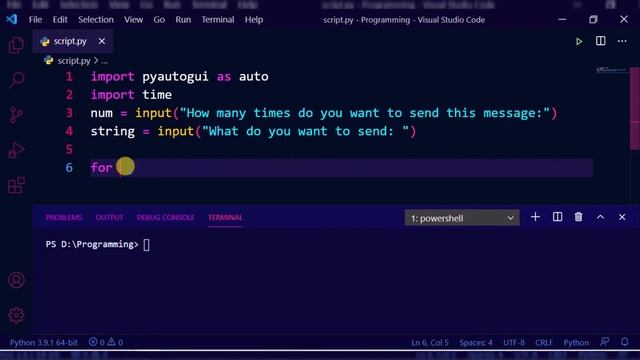Change encoding via UTF-8
This screenshot has height=360, width=640.
coord(514,342)
